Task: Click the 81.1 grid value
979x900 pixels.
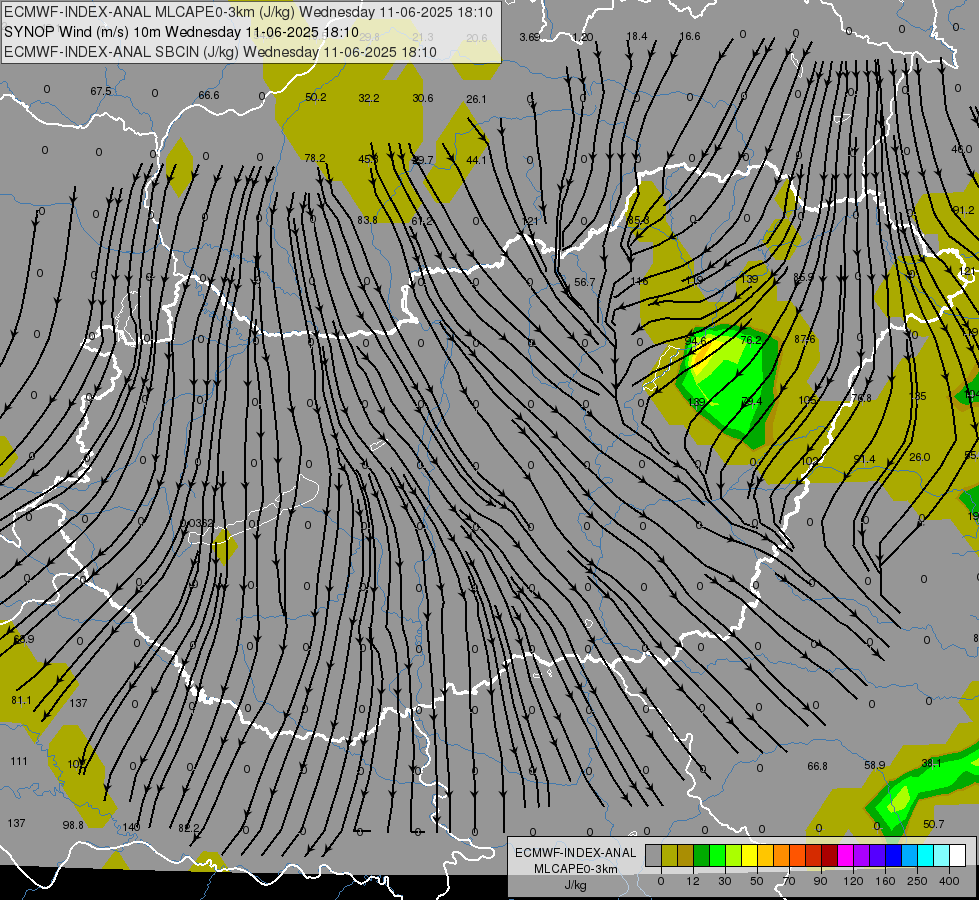Action: (21, 700)
